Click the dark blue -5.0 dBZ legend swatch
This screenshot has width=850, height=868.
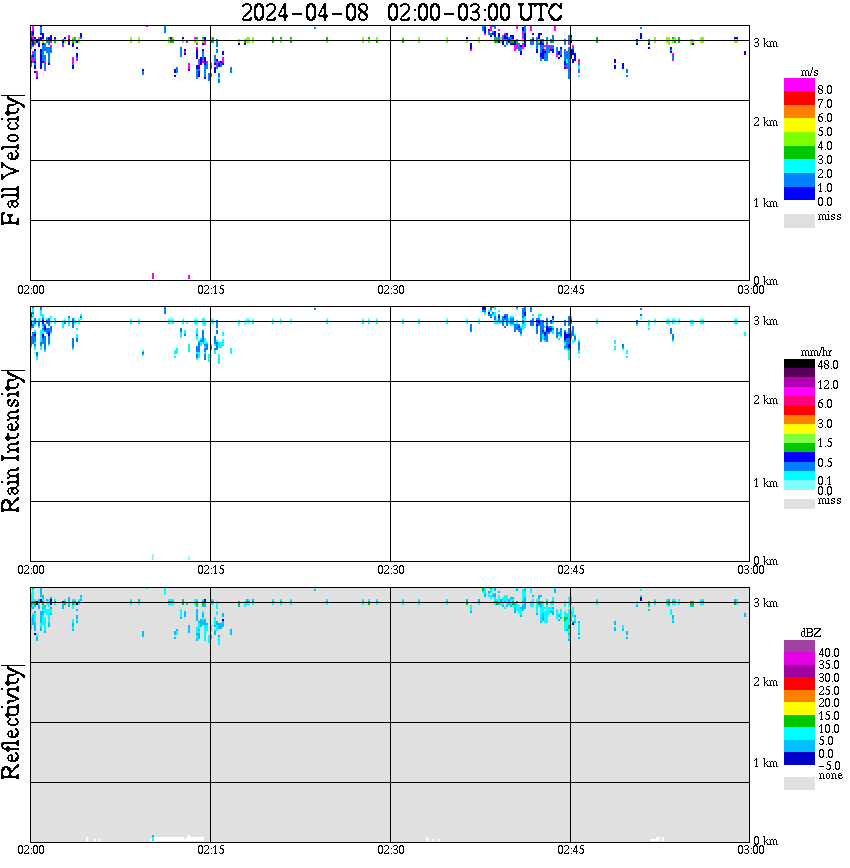(799, 759)
